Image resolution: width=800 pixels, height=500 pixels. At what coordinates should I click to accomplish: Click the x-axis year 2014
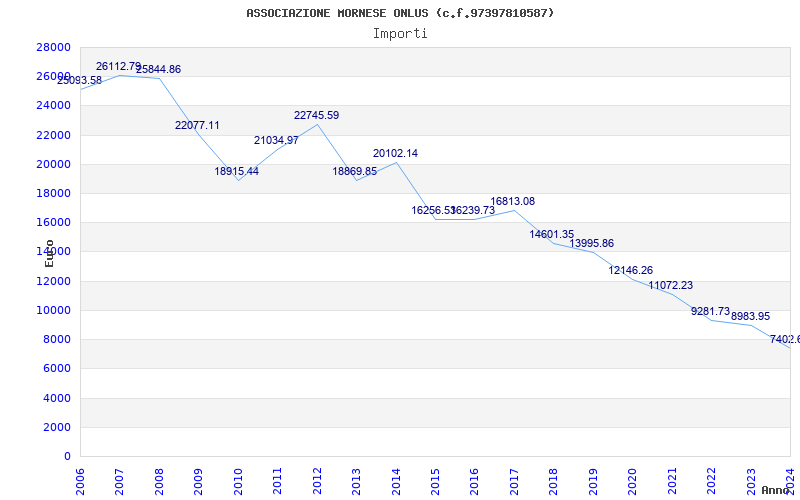(x=395, y=481)
